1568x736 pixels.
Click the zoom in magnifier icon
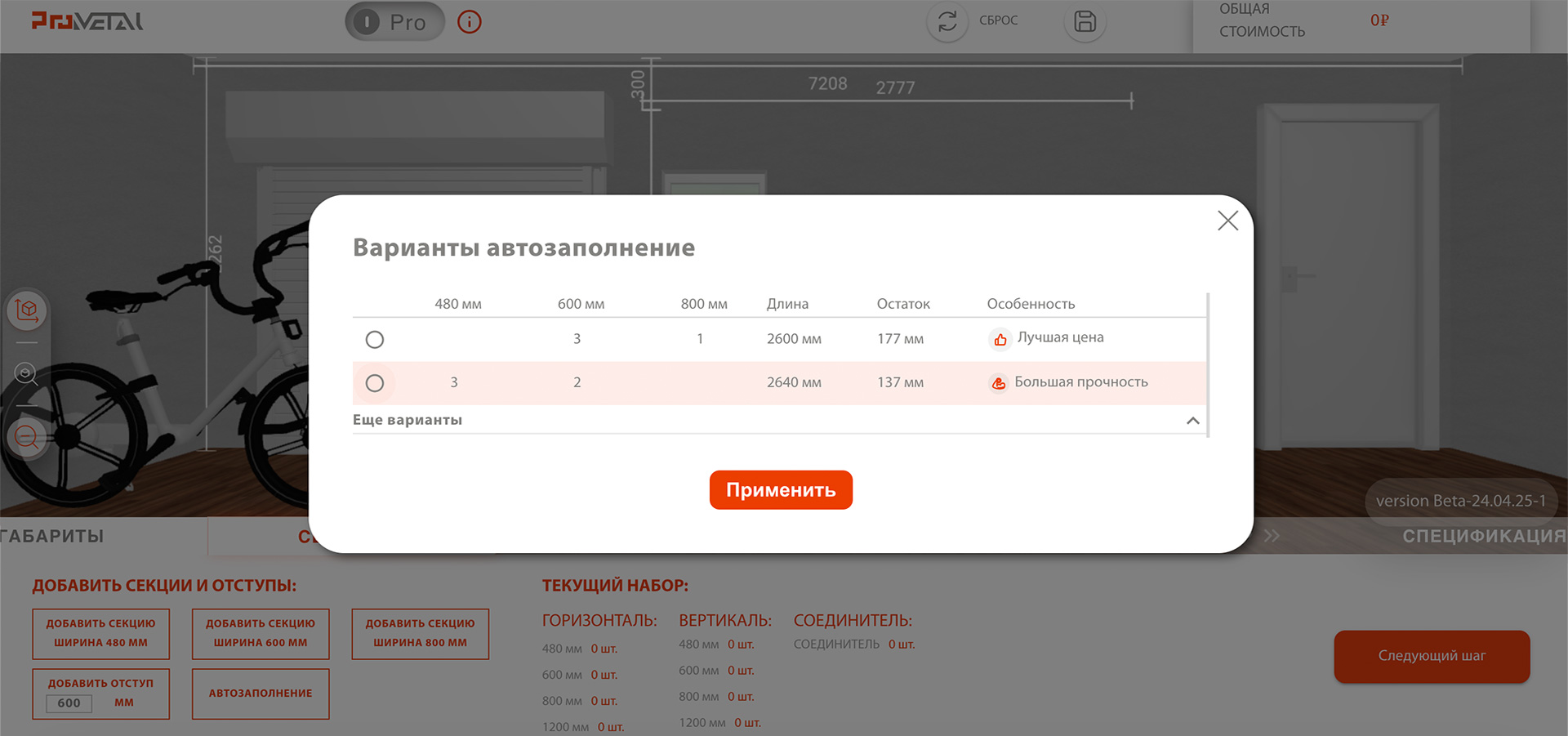[x=27, y=374]
